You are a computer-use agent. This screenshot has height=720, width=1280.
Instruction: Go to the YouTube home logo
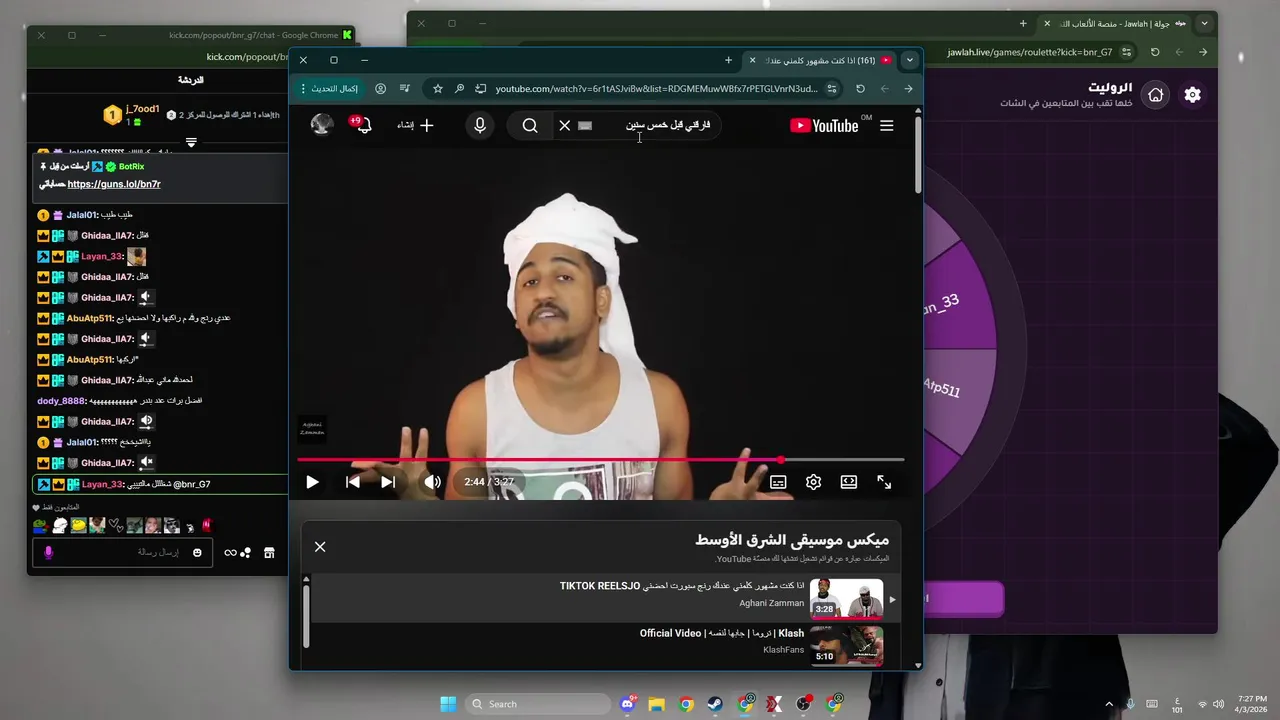coord(825,125)
